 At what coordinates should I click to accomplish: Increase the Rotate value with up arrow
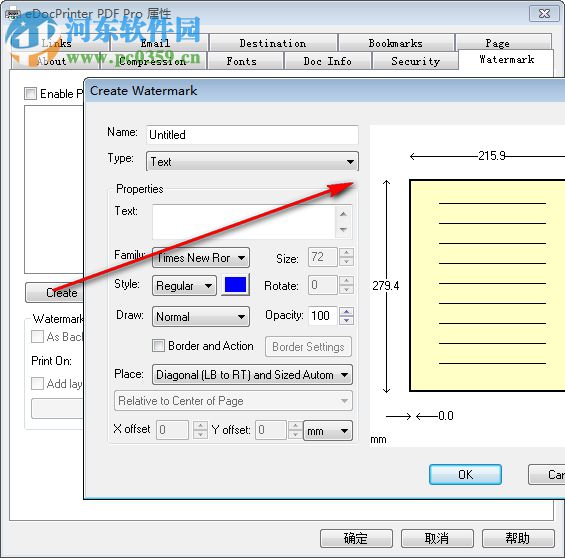(346, 281)
